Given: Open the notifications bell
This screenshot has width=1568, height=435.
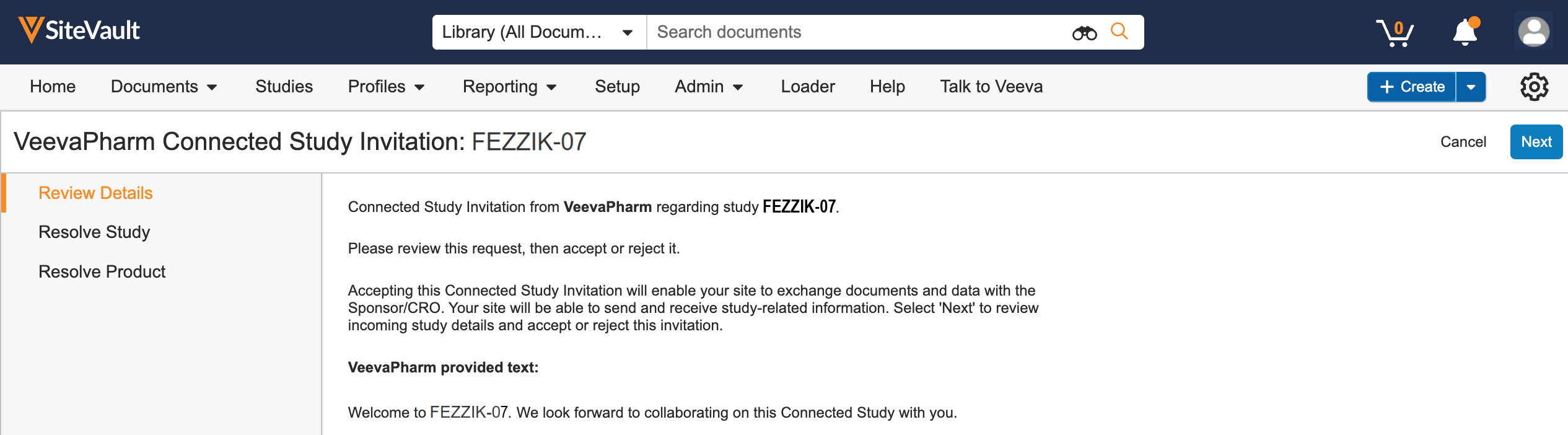Looking at the screenshot, I should [1465, 32].
